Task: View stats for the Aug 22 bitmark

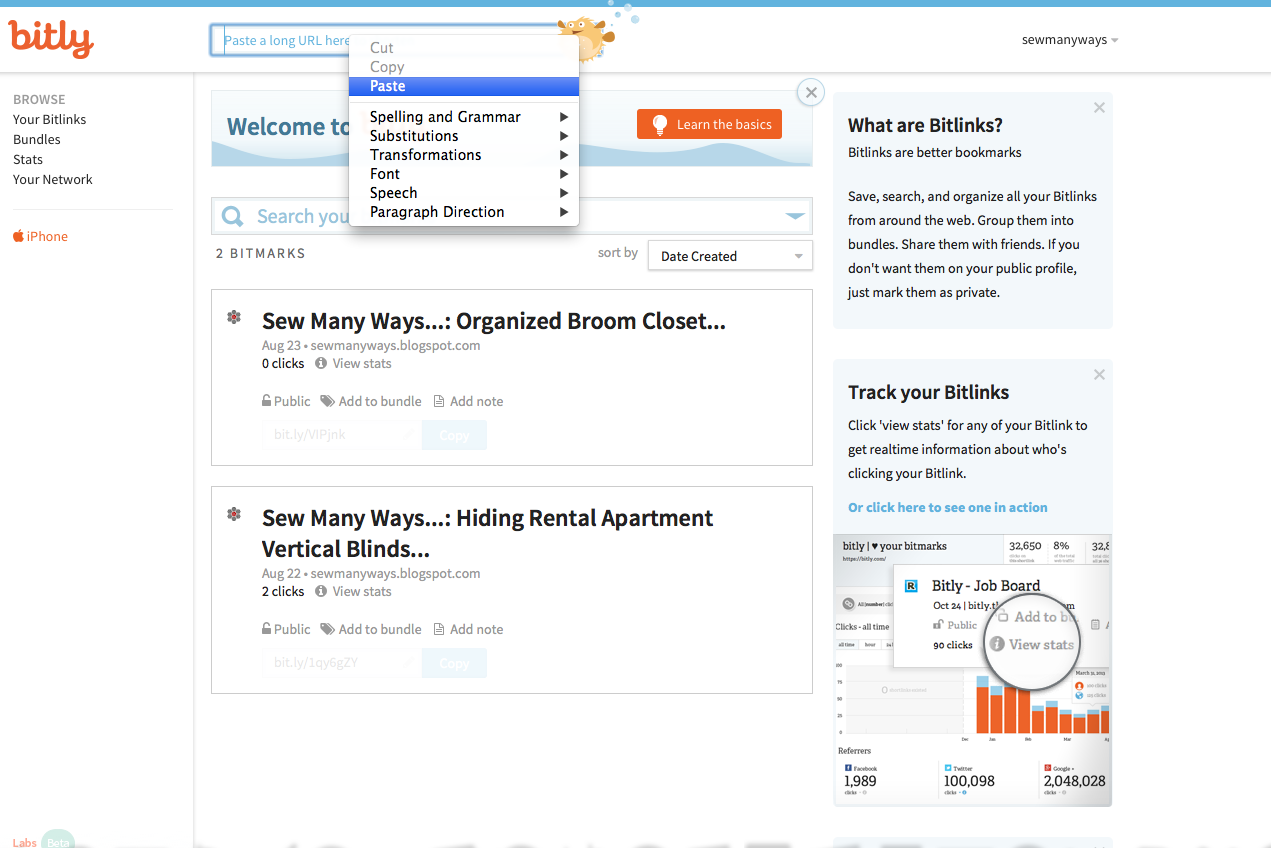Action: [x=362, y=591]
